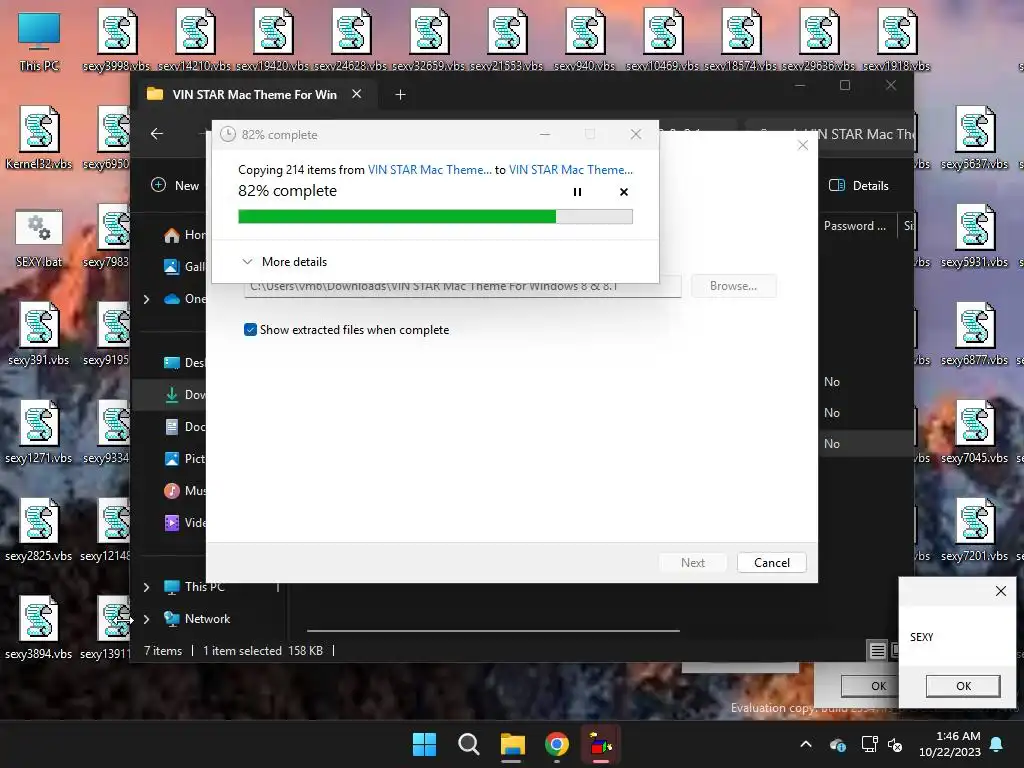Select This PC desktop icon
Image resolution: width=1024 pixels, height=768 pixels.
click(x=39, y=40)
